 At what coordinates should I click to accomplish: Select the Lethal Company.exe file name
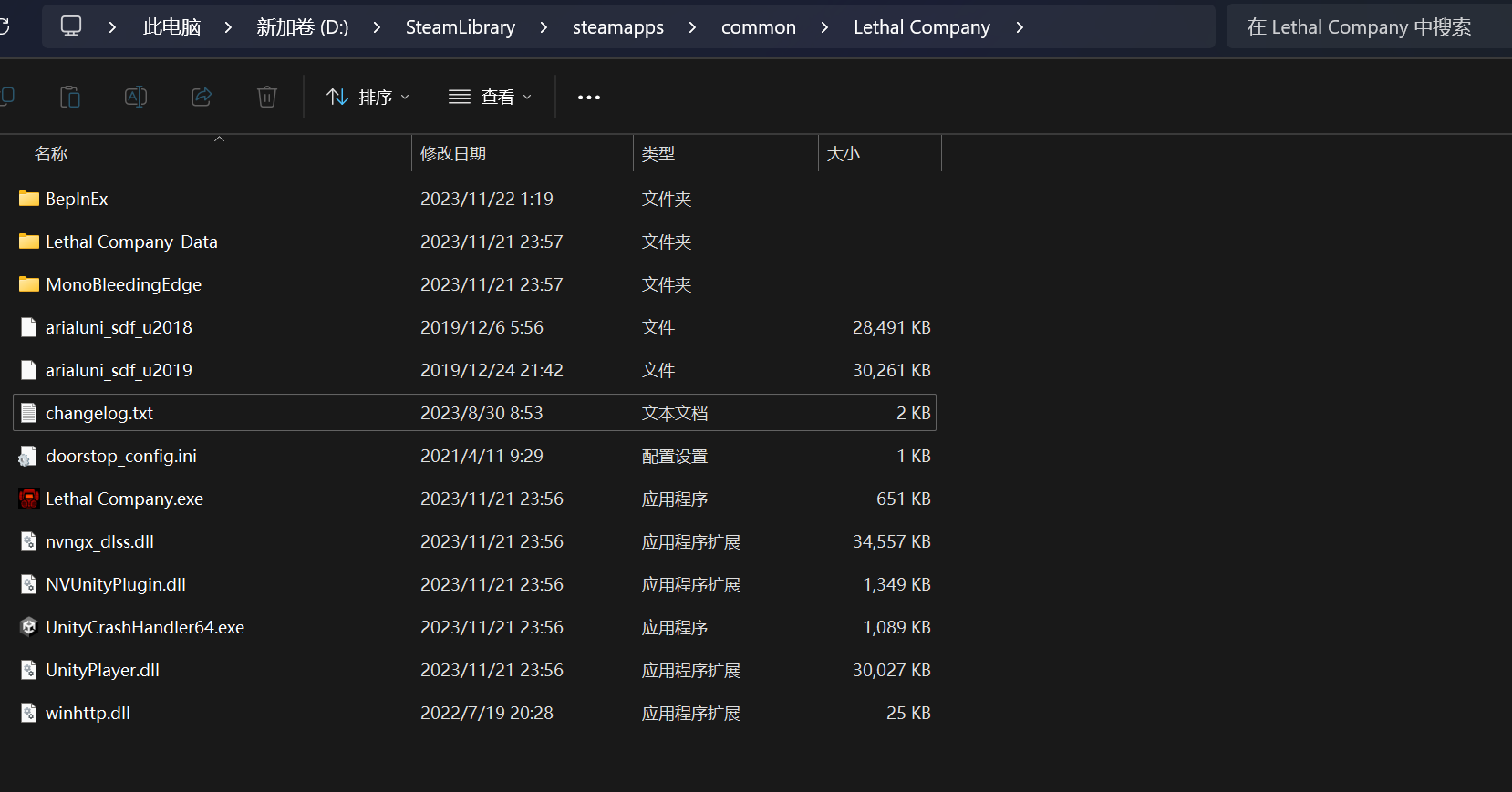coord(125,499)
